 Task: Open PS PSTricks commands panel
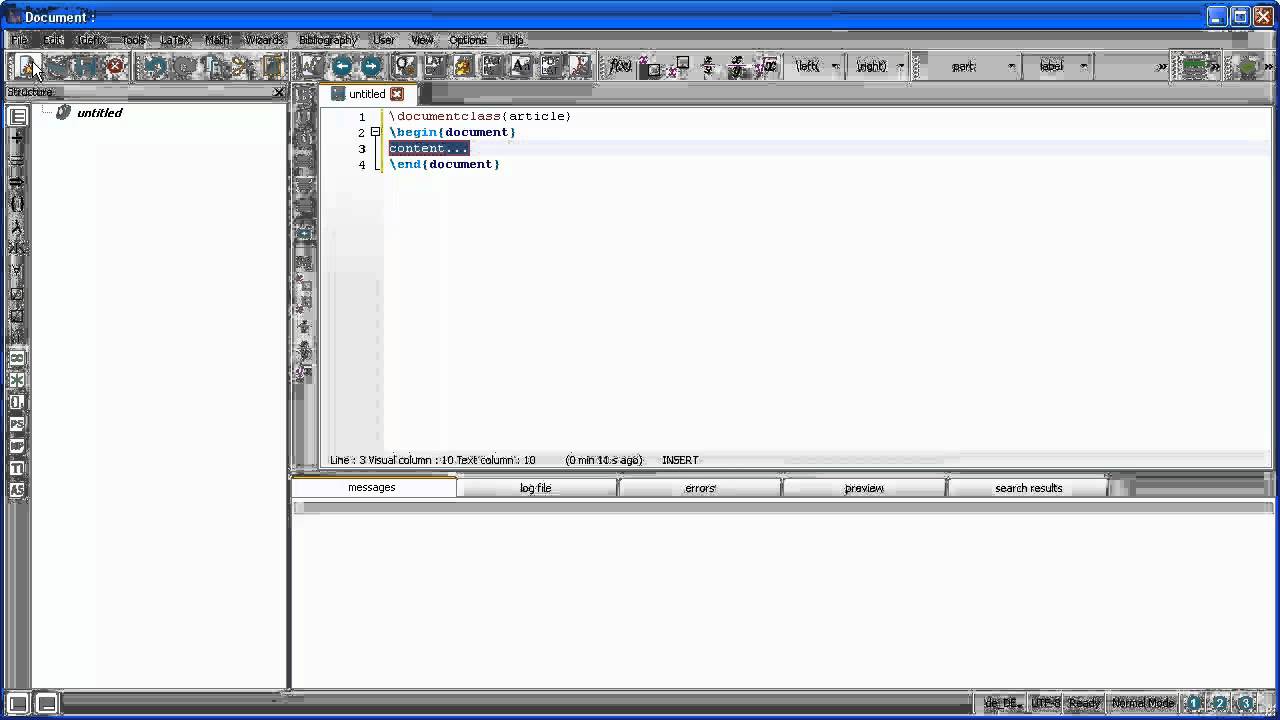[x=17, y=424]
